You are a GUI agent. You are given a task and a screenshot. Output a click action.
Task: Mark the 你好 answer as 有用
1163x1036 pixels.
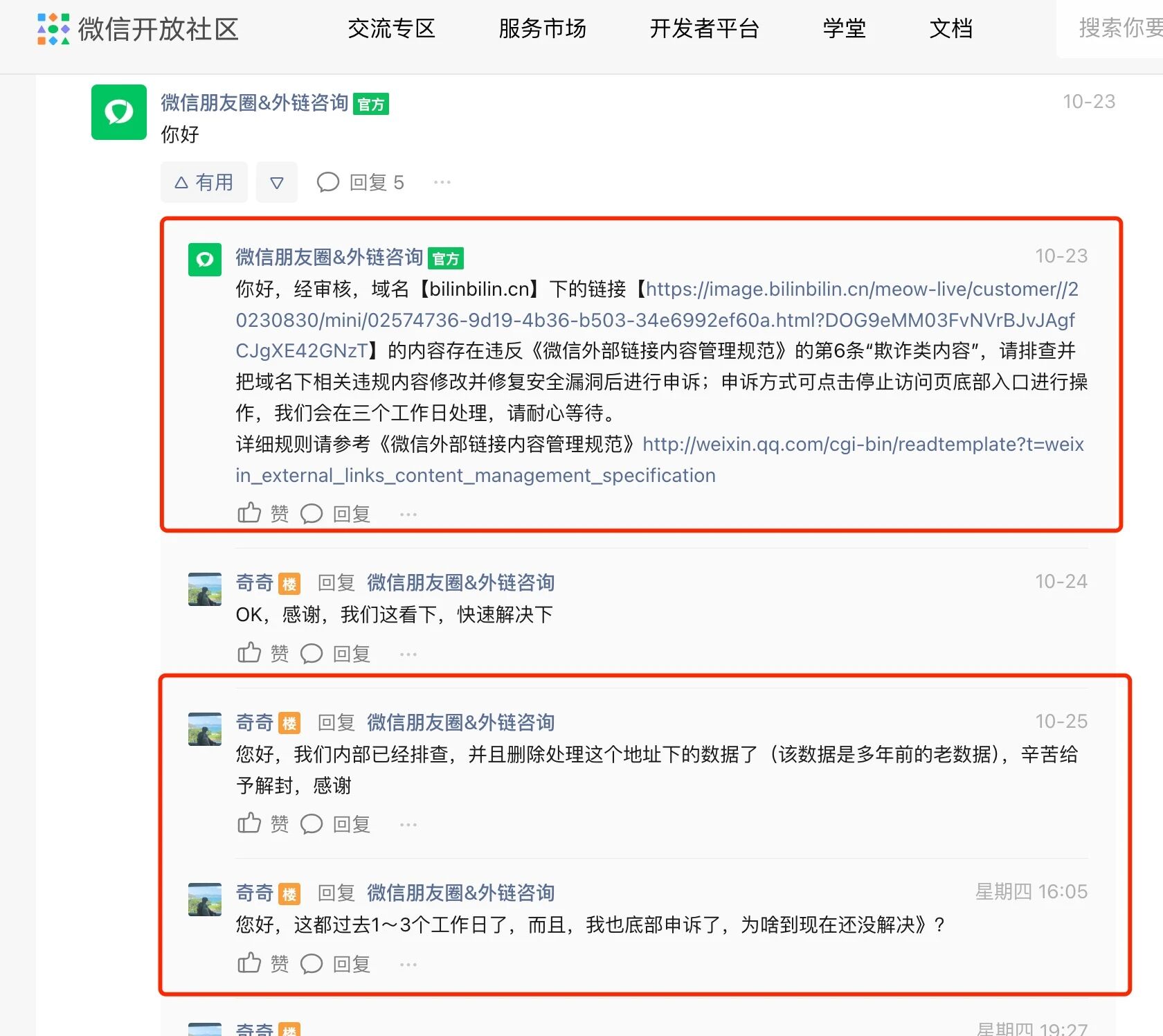(x=204, y=182)
